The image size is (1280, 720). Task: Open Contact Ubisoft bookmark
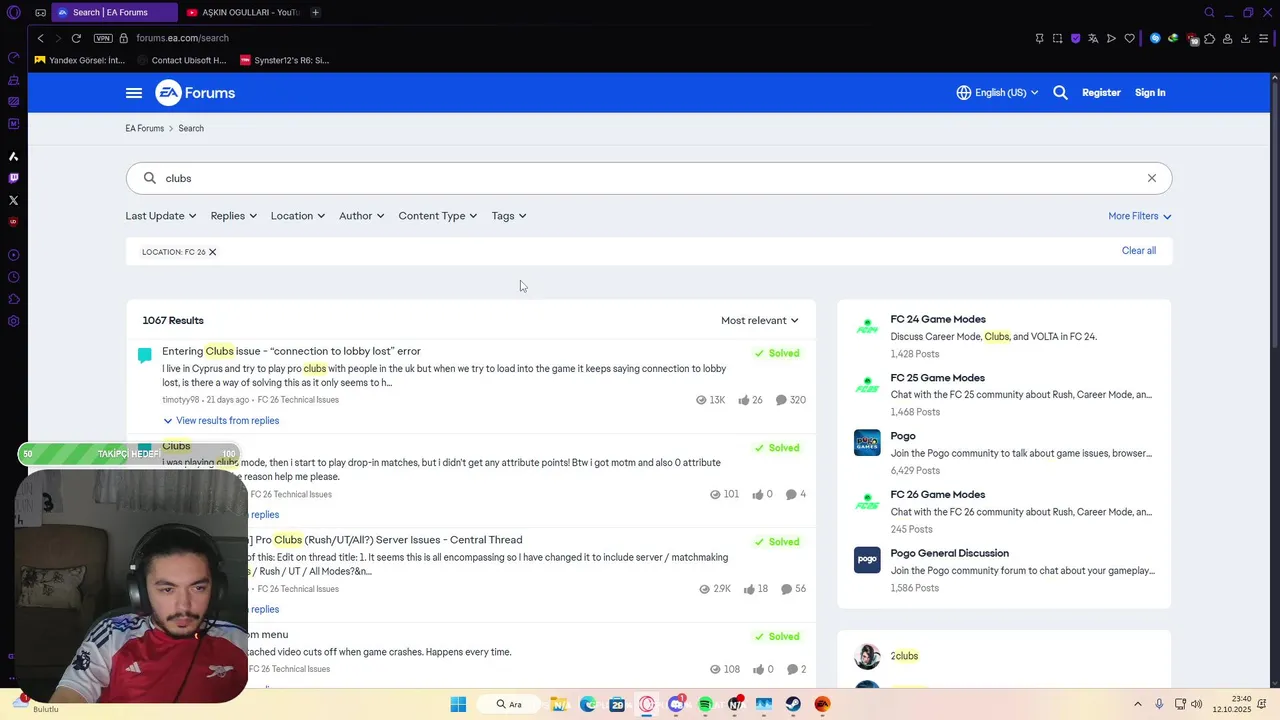(182, 60)
